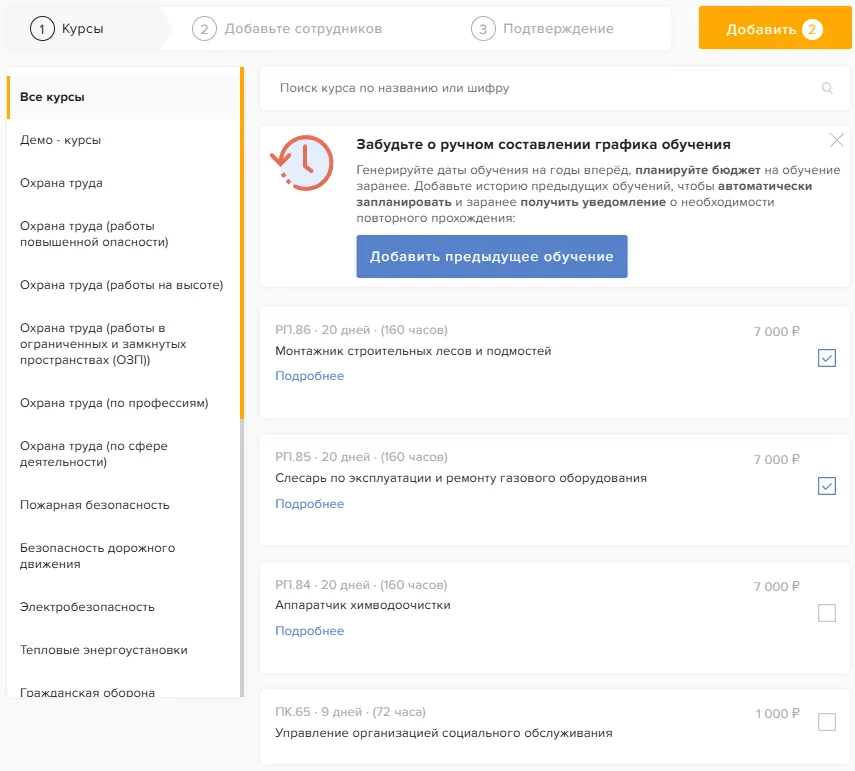Click the 1 000 ₽ price
855x771 pixels.
click(x=778, y=714)
